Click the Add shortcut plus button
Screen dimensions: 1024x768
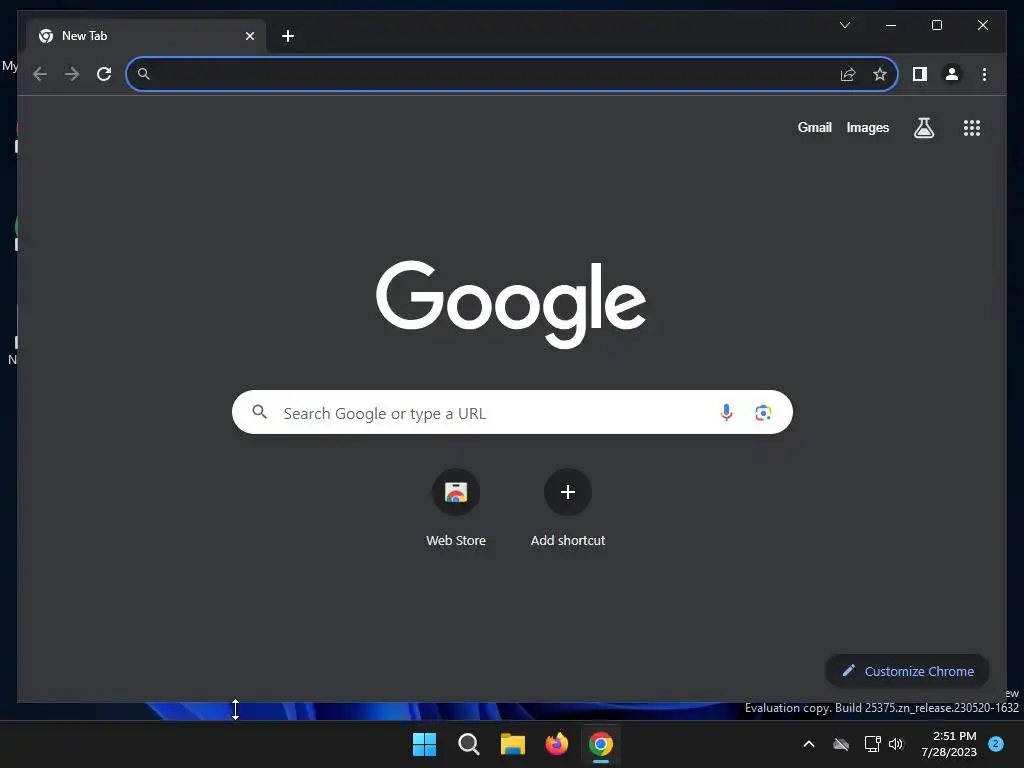568,492
